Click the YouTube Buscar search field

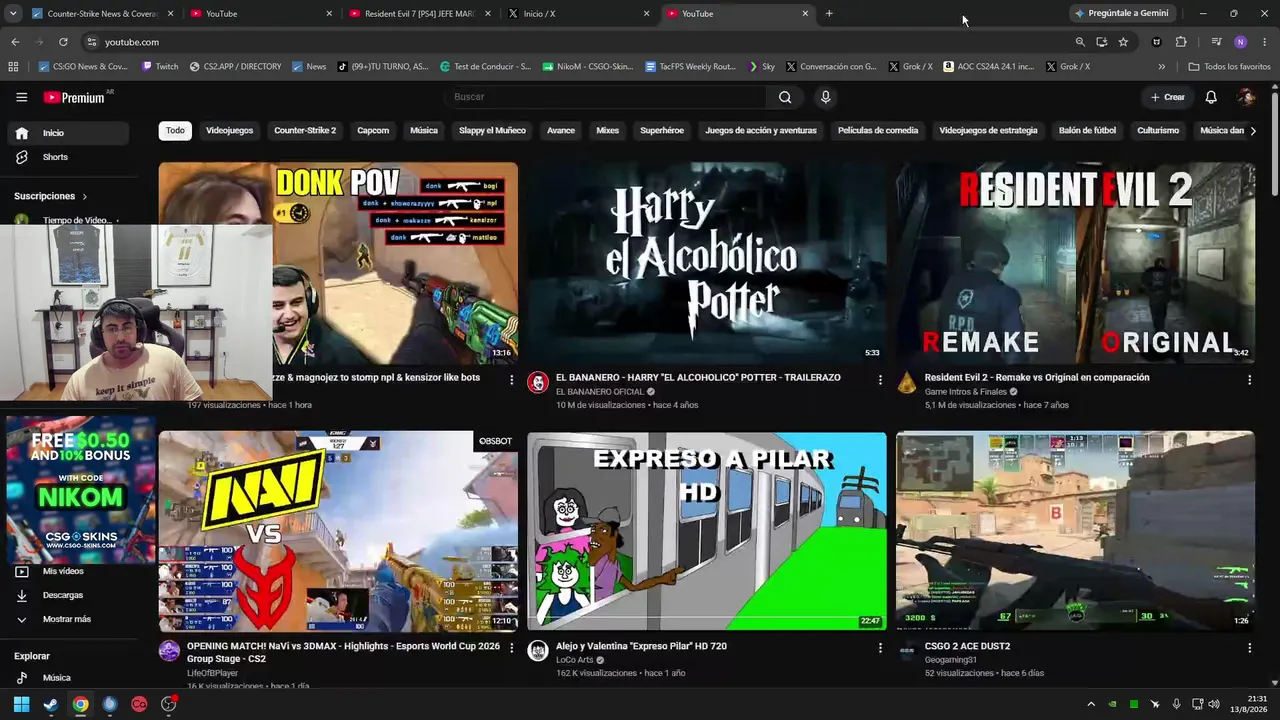click(606, 97)
